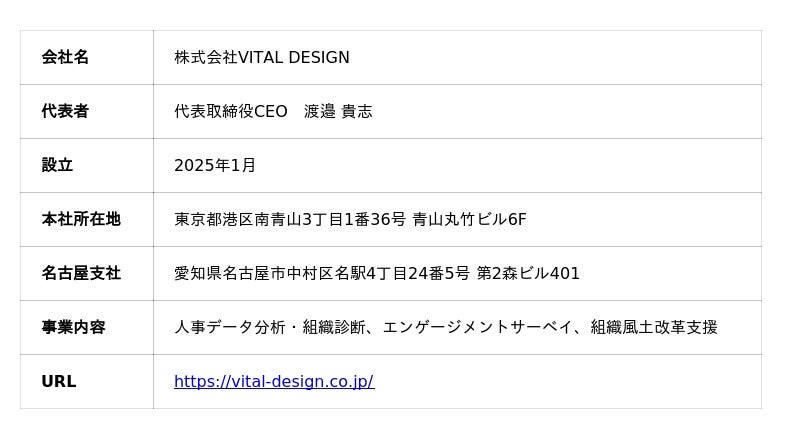Click the 代表取締役CEO title text
Screen dimensions: 800x439
231,111
